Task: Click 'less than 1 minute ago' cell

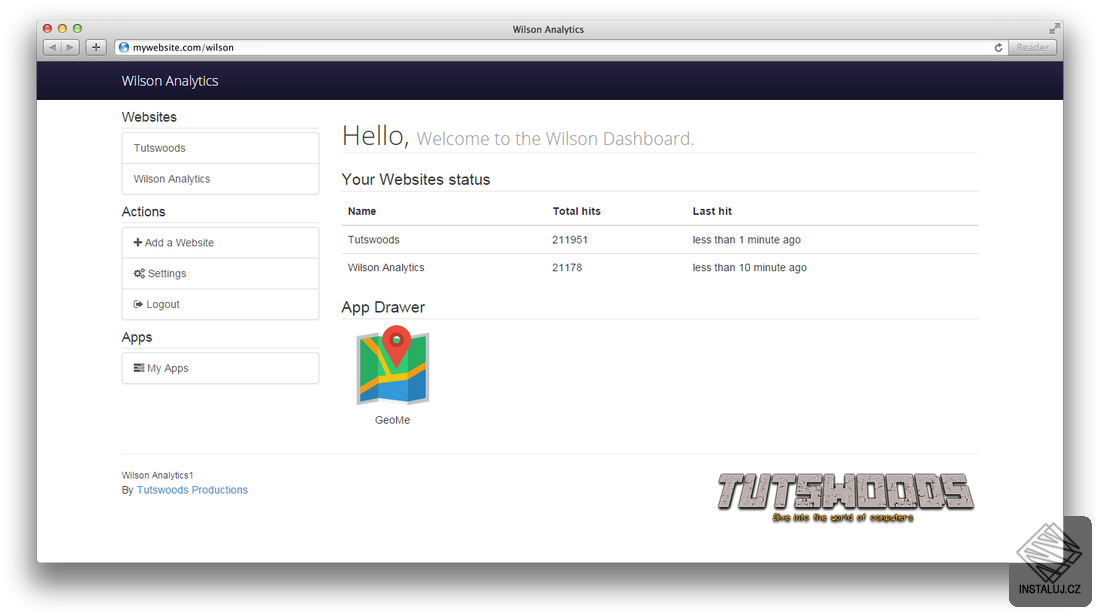Action: tap(746, 239)
